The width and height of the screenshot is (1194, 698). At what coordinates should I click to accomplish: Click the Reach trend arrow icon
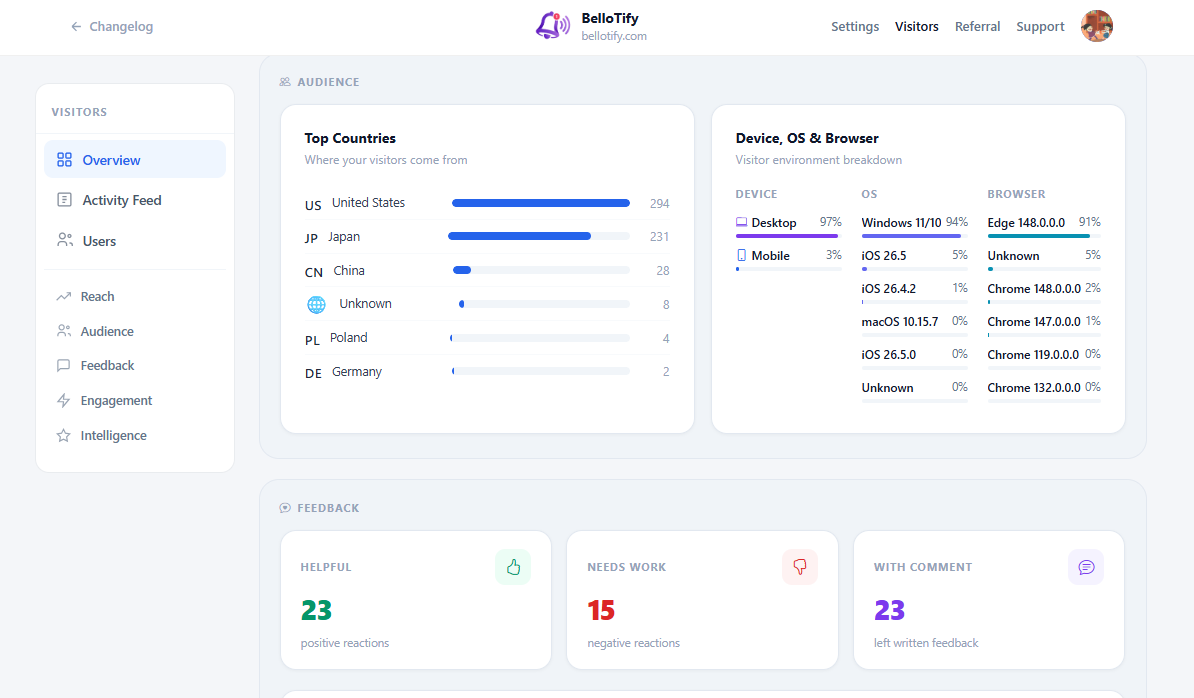(x=63, y=296)
